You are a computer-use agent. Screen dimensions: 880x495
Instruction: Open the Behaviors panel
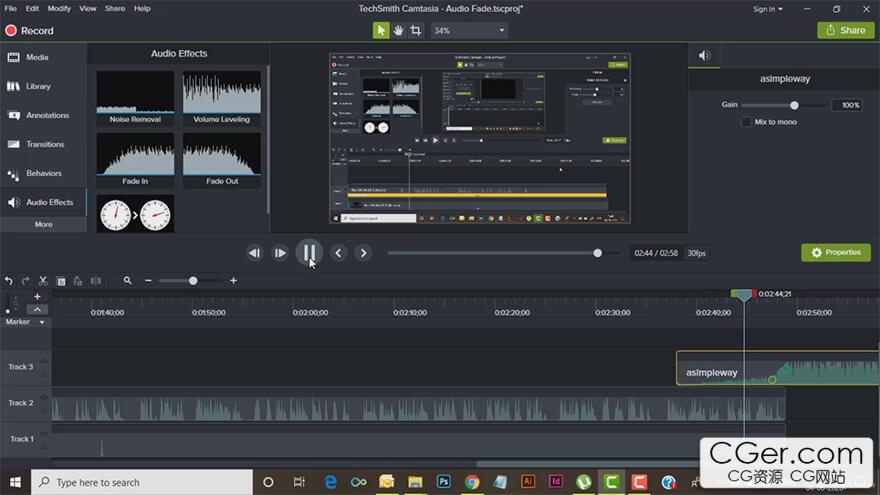pyautogui.click(x=43, y=173)
